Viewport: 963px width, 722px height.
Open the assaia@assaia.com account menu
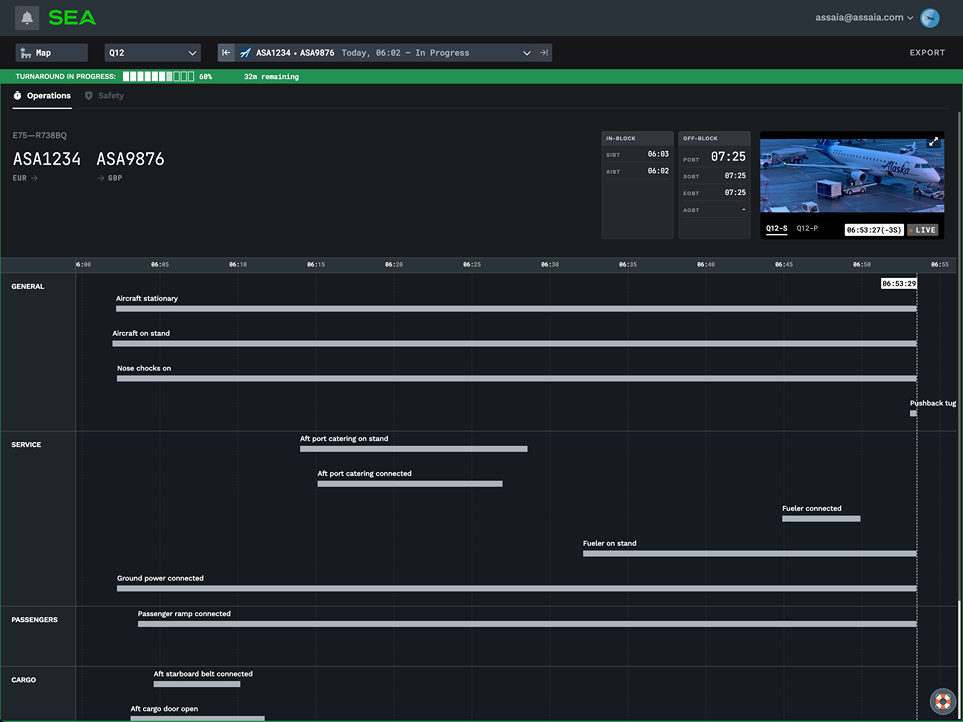click(865, 18)
